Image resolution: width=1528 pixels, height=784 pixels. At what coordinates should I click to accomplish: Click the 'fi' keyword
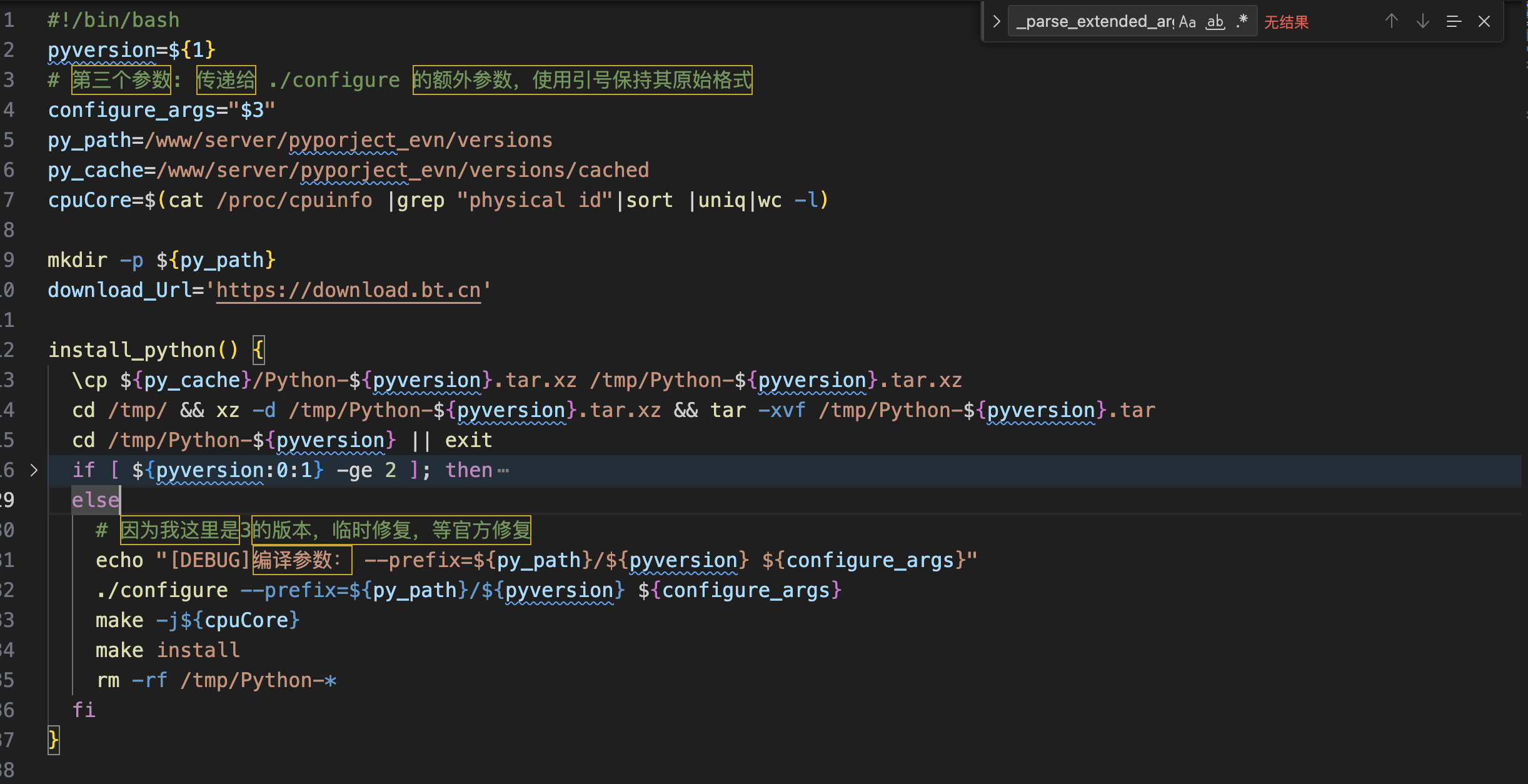[84, 710]
